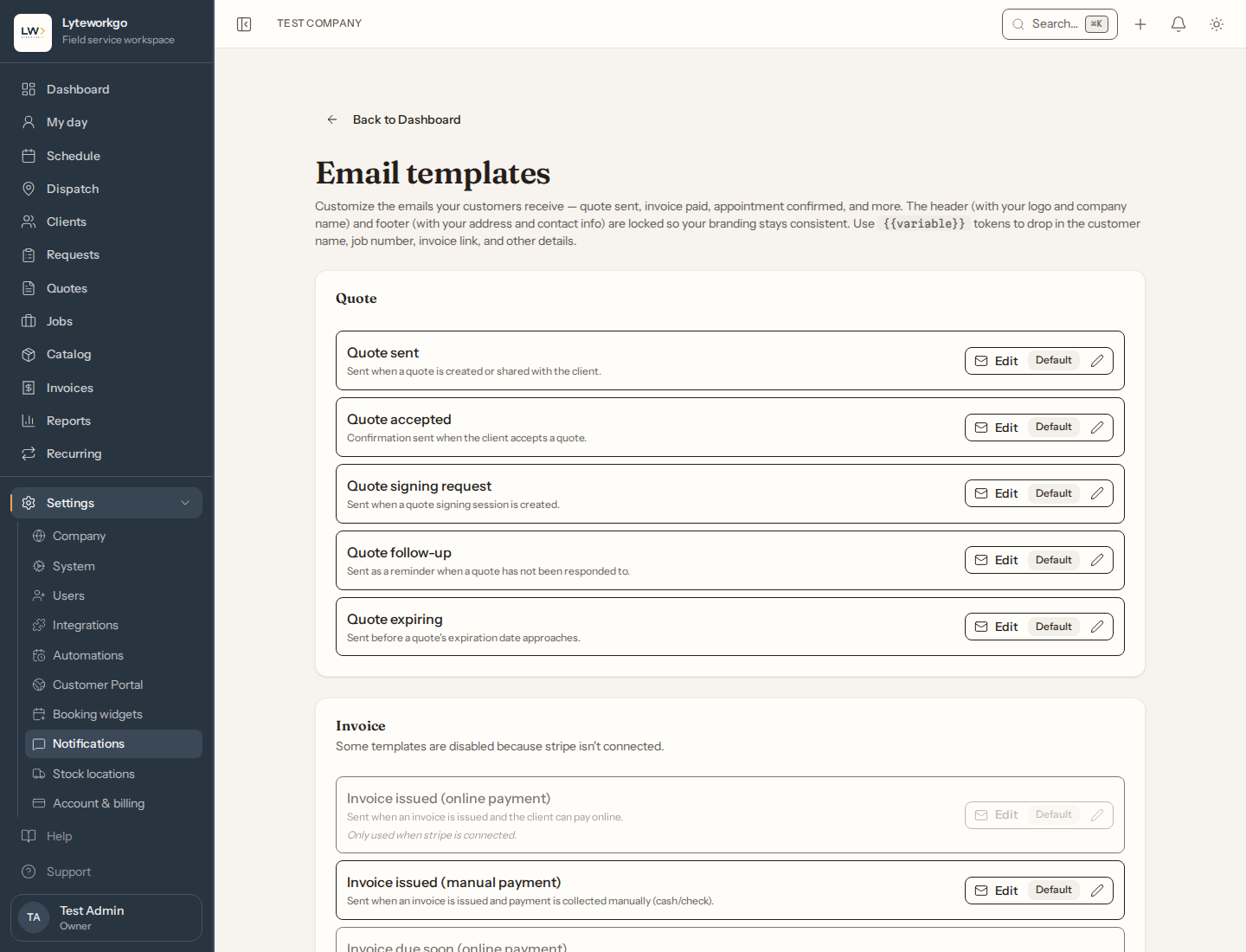1246x952 pixels.
Task: Open Users settings
Action: click(x=113, y=595)
